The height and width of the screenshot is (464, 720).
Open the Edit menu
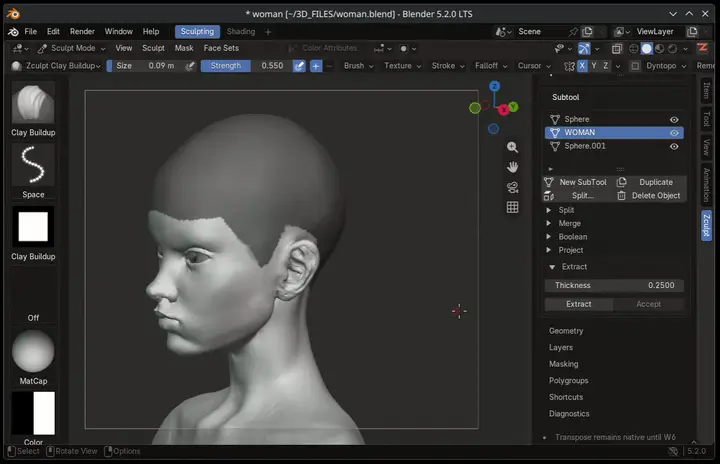tap(53, 32)
